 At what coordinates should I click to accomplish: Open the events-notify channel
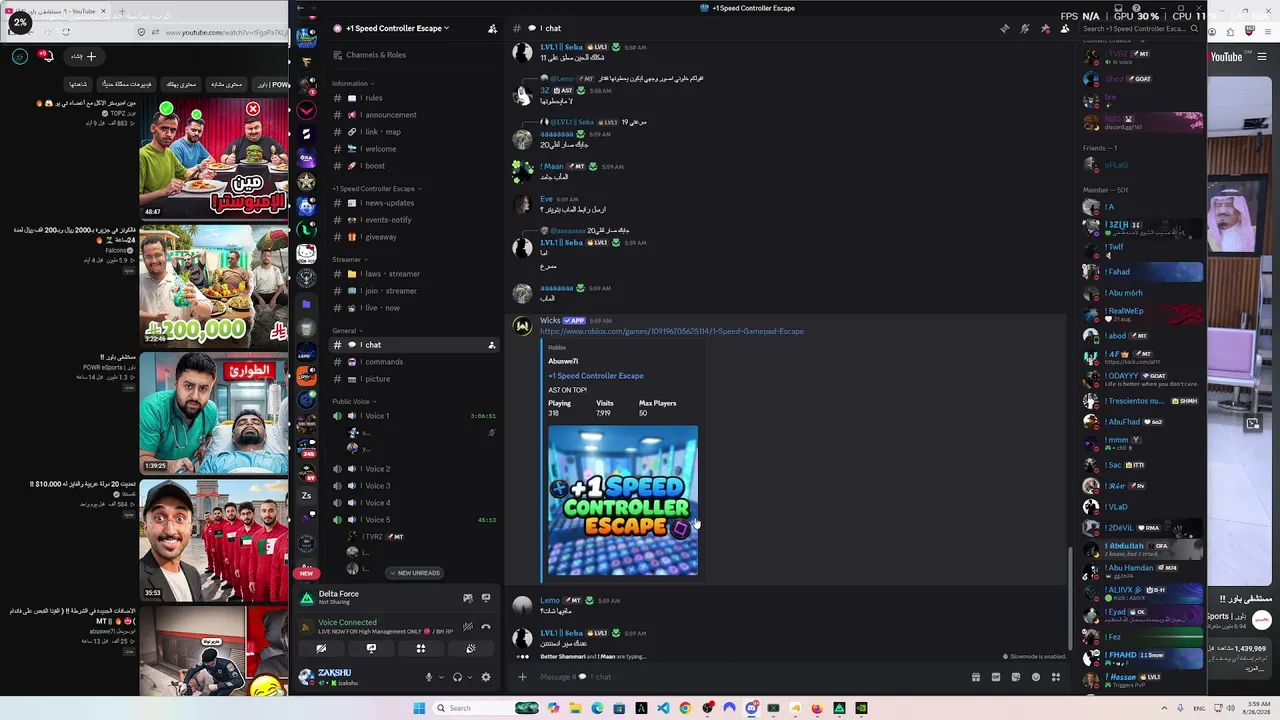(414, 220)
